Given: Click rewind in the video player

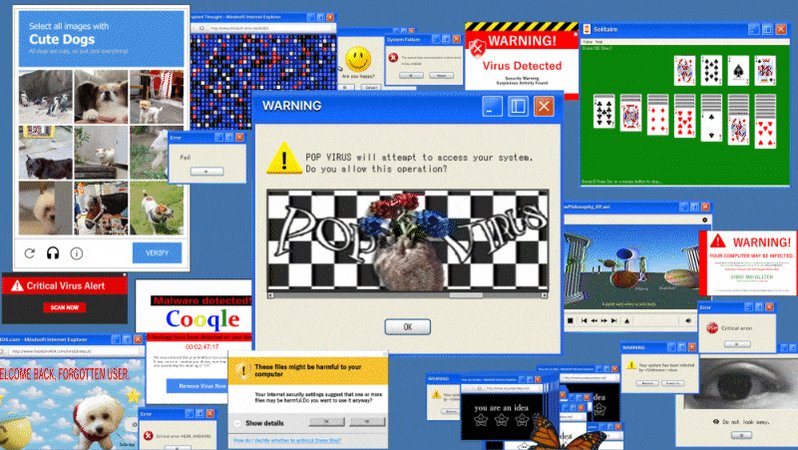Looking at the screenshot, I should pyautogui.click(x=594, y=321).
